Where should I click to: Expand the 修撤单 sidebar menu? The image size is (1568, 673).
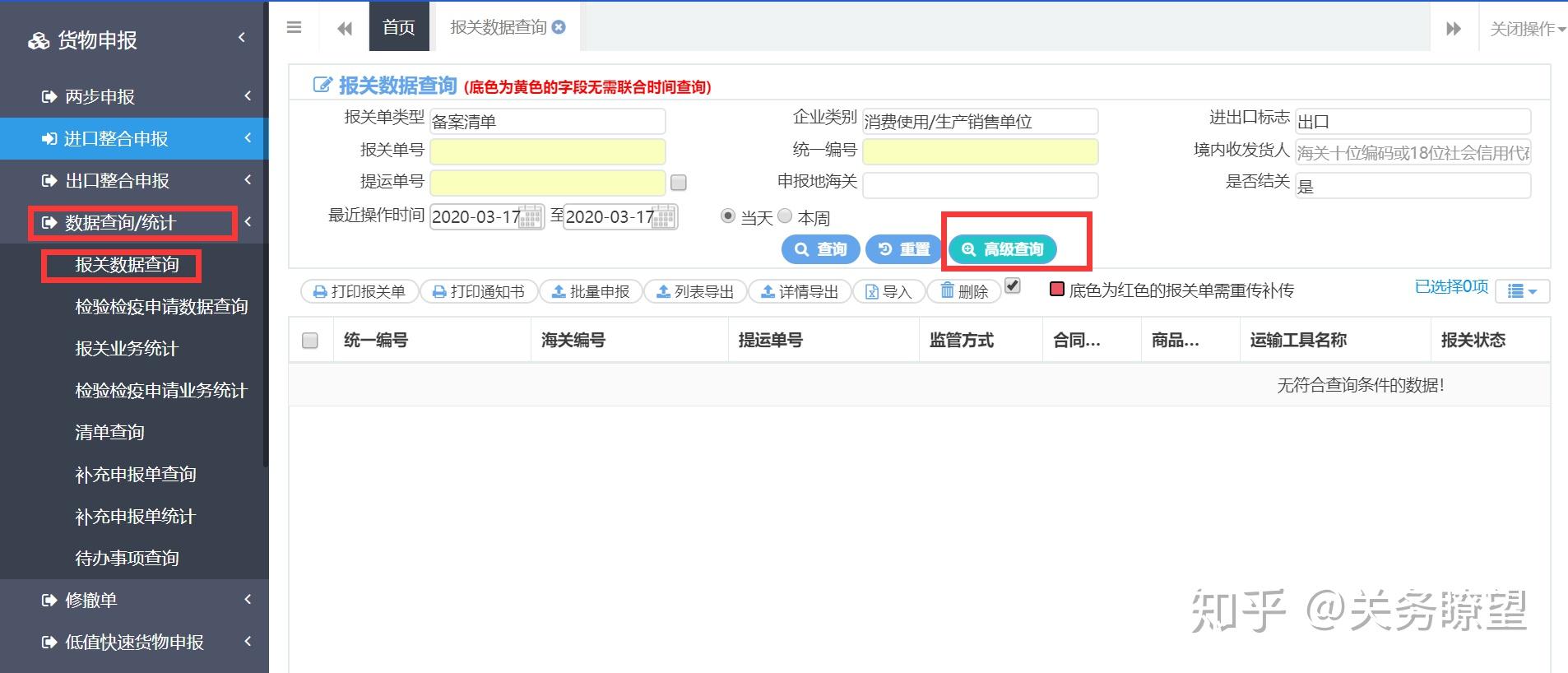tap(134, 600)
